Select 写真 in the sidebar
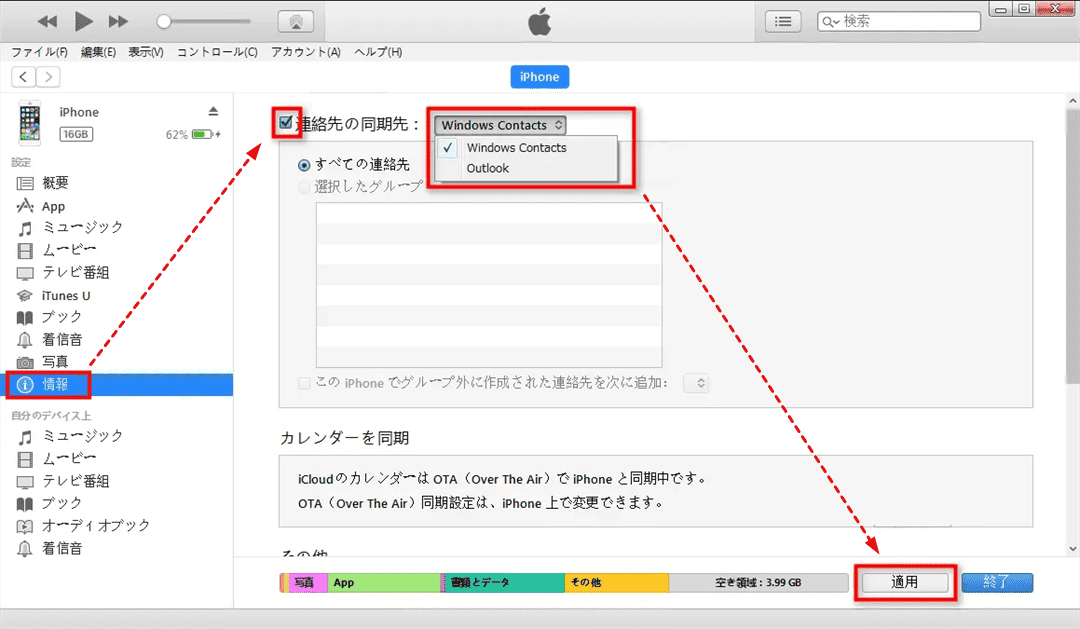Screen dimensions: 1080x629 [54, 362]
